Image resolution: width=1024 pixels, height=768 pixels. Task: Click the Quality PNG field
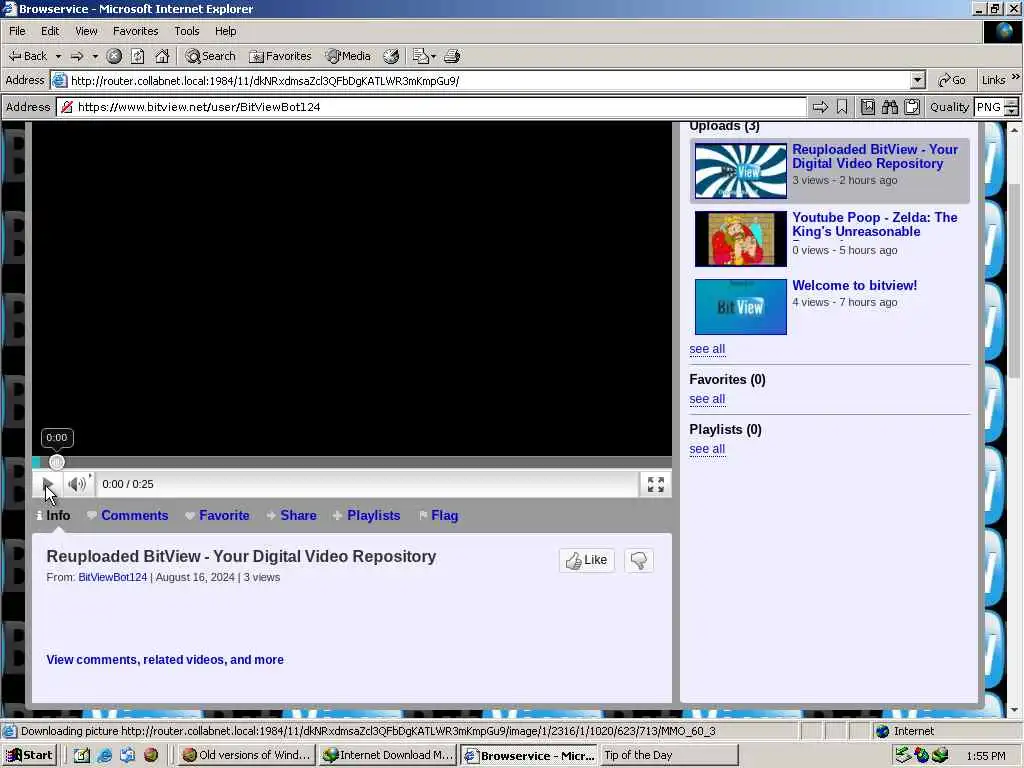989,107
